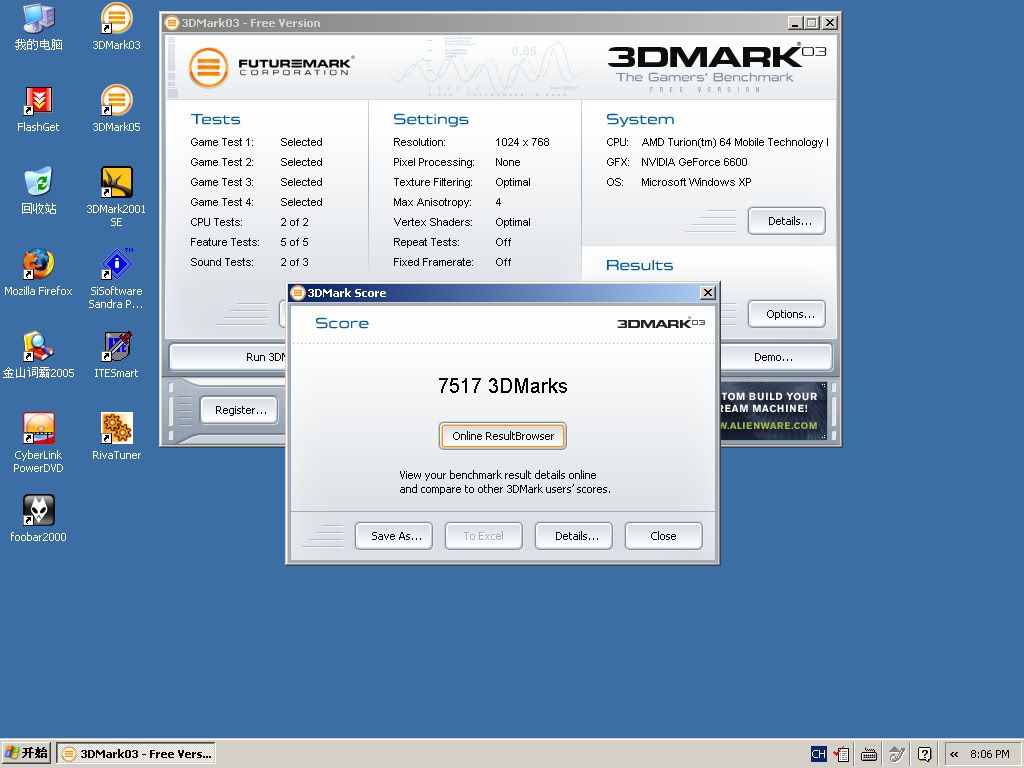Click the help question mark tray icon

(x=924, y=754)
